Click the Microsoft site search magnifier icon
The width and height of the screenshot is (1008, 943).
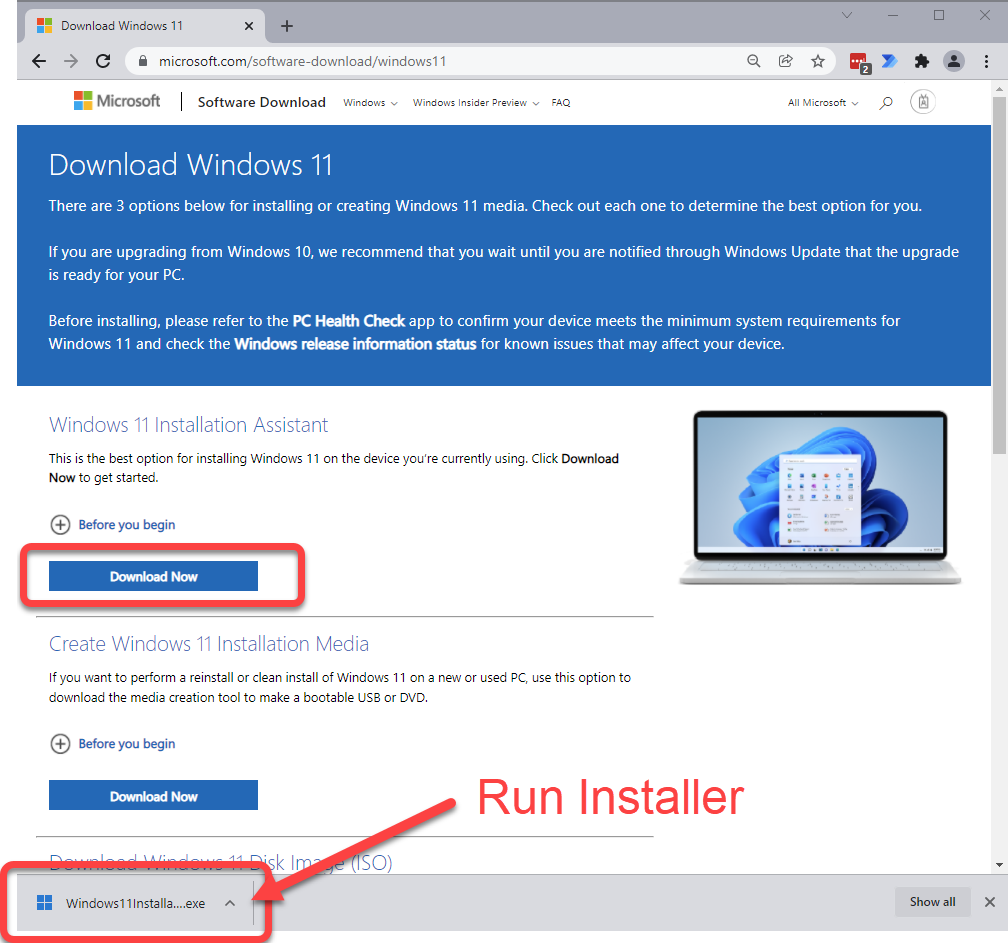click(x=886, y=102)
